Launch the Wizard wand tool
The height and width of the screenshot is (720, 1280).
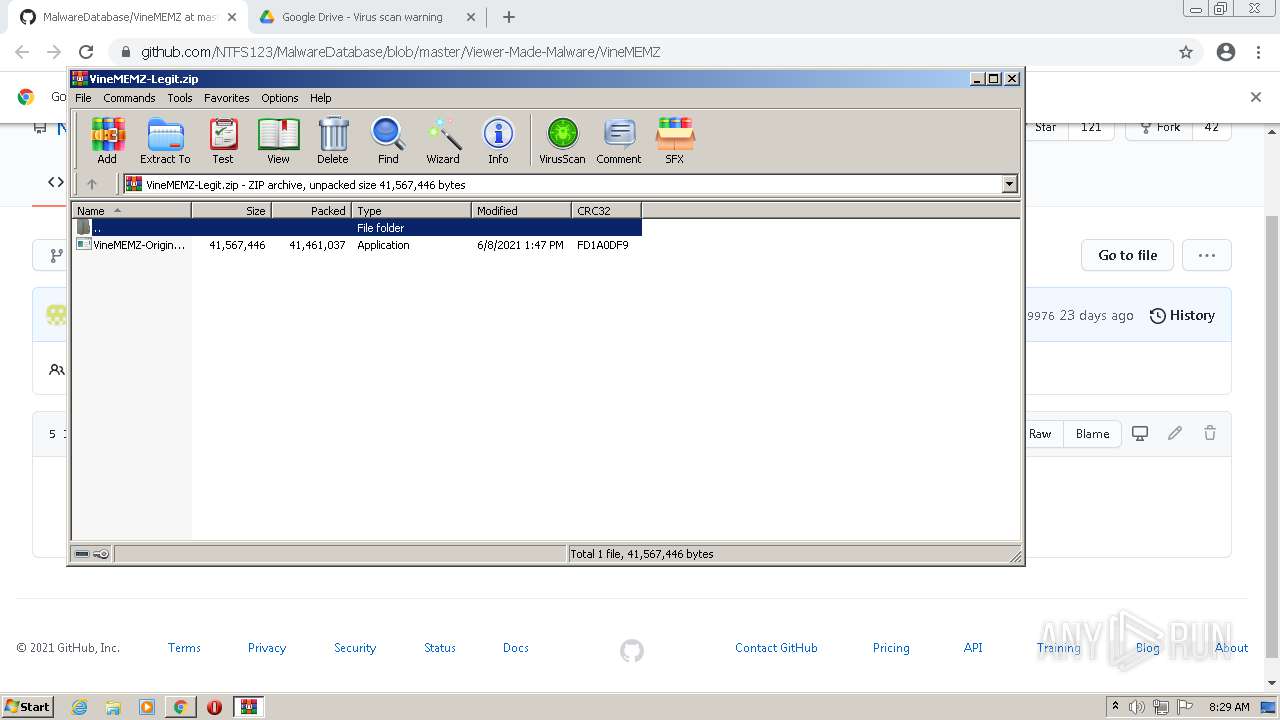pyautogui.click(x=443, y=140)
